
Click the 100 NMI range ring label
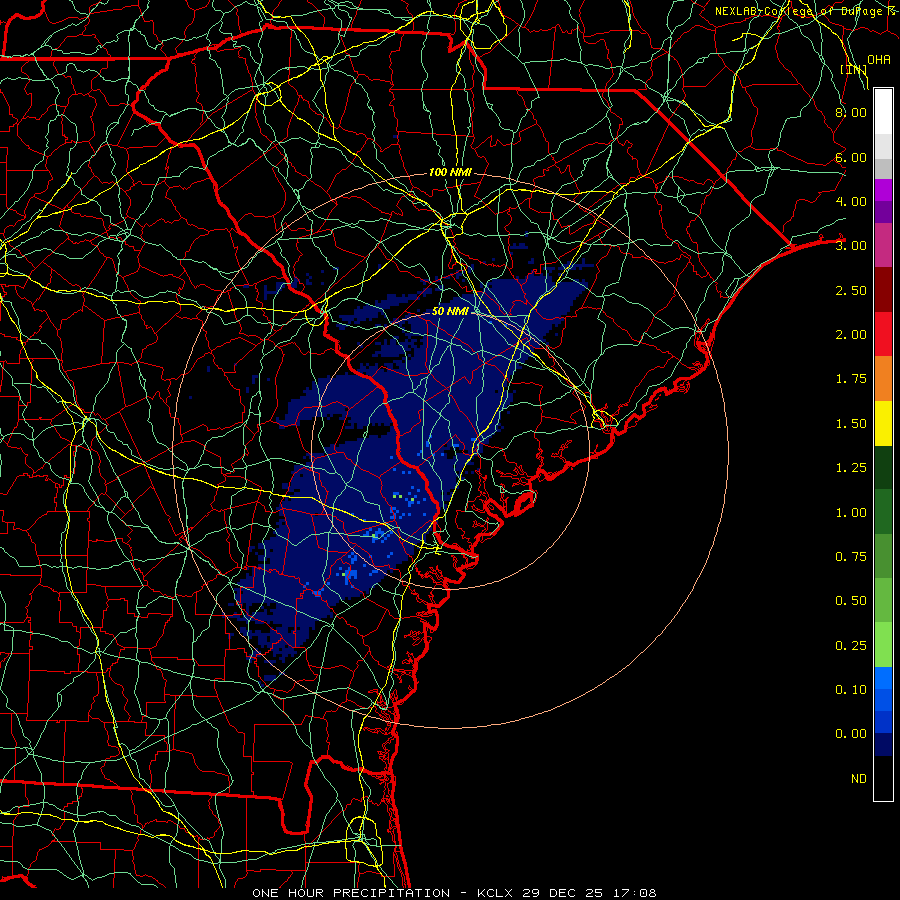coord(450,172)
